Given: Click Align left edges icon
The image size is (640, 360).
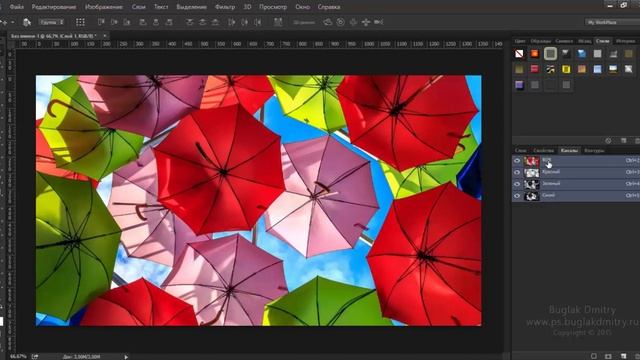Looking at the screenshot, I should coord(143,22).
